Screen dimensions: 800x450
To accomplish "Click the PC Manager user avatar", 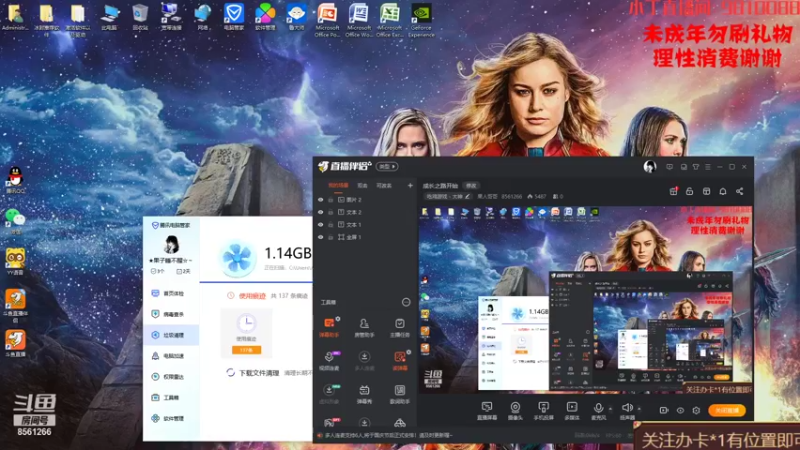I will 171,245.
